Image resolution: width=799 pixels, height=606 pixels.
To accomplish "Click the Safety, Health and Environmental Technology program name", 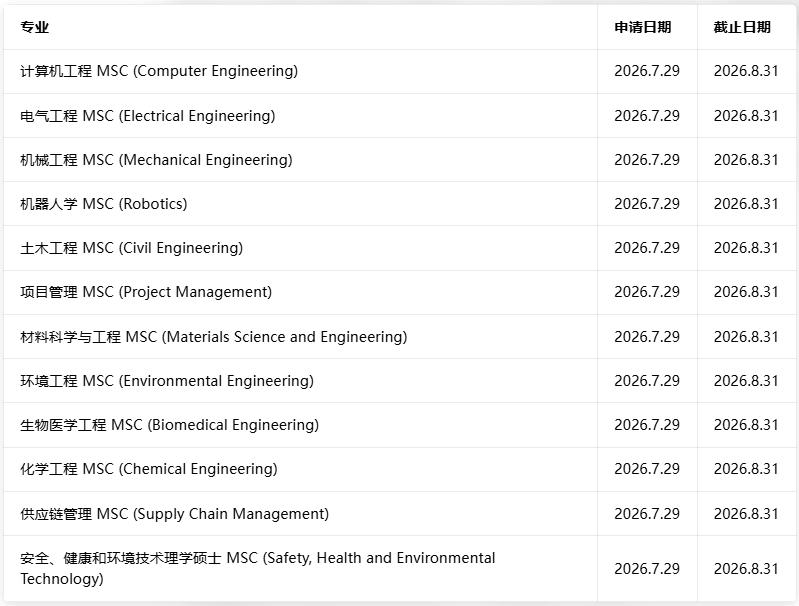I will coord(257,568).
